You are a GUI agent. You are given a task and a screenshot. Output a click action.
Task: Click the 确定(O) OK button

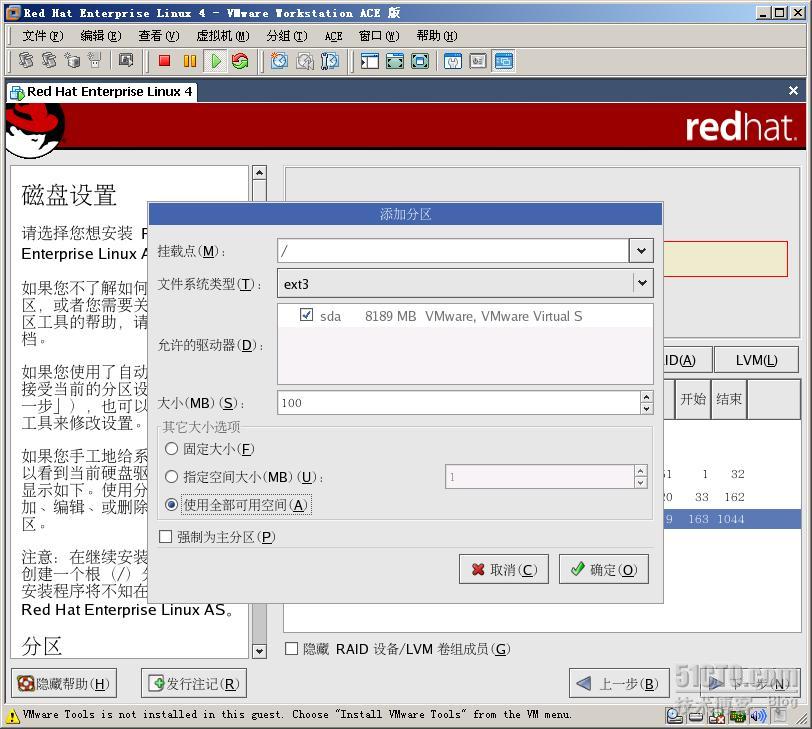[x=603, y=570]
